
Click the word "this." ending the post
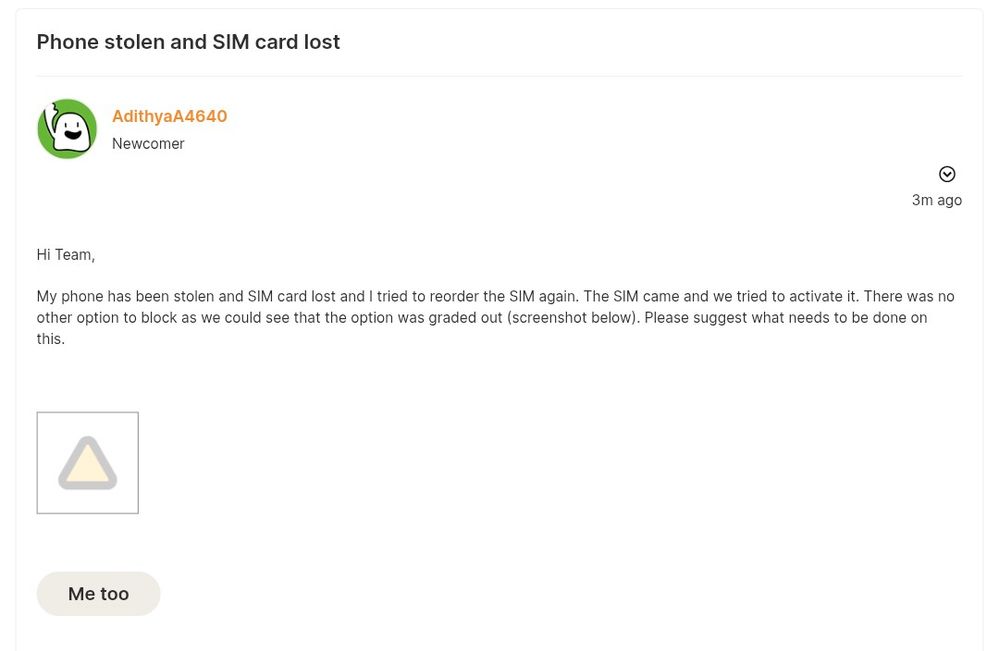coord(51,339)
